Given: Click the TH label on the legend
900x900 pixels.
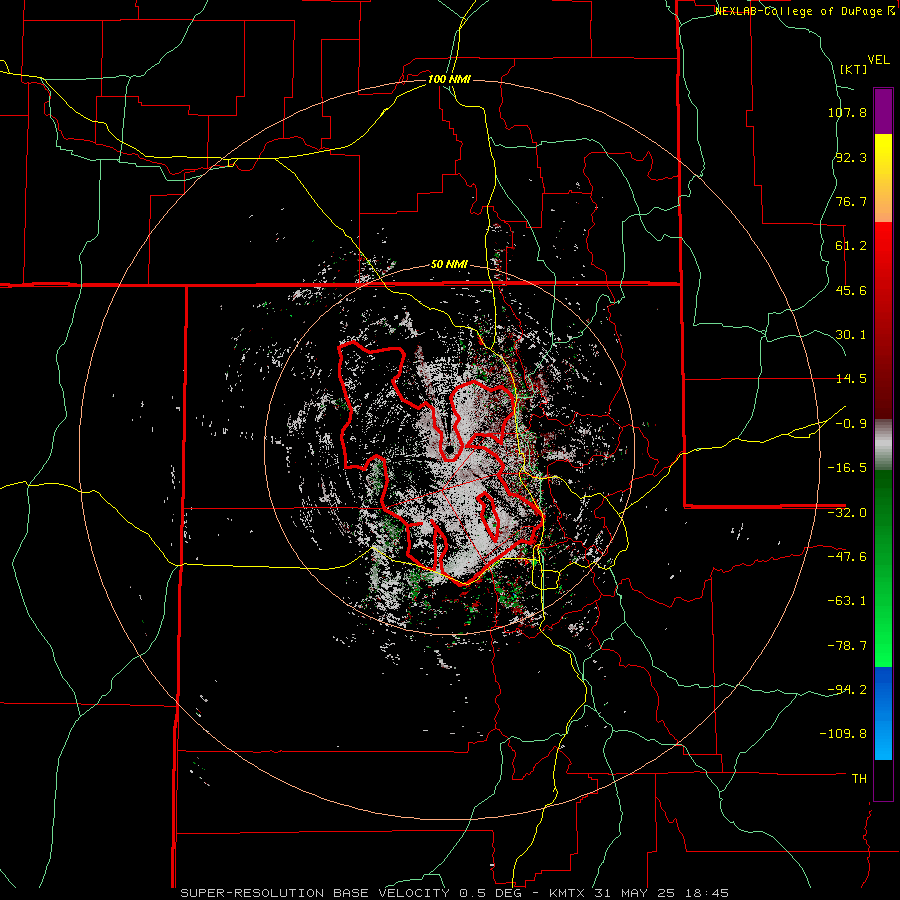Looking at the screenshot, I should 859,779.
